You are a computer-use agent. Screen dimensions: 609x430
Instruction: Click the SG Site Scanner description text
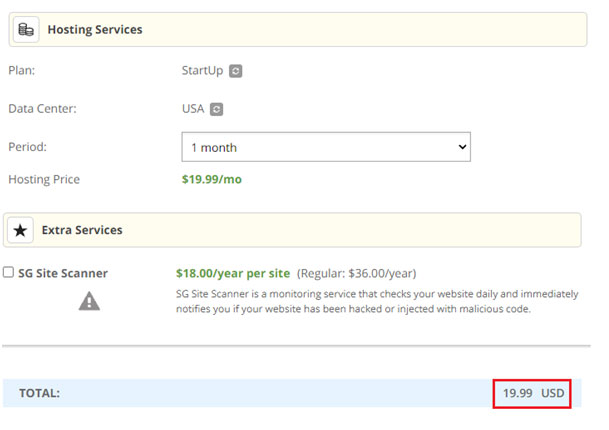tap(377, 301)
